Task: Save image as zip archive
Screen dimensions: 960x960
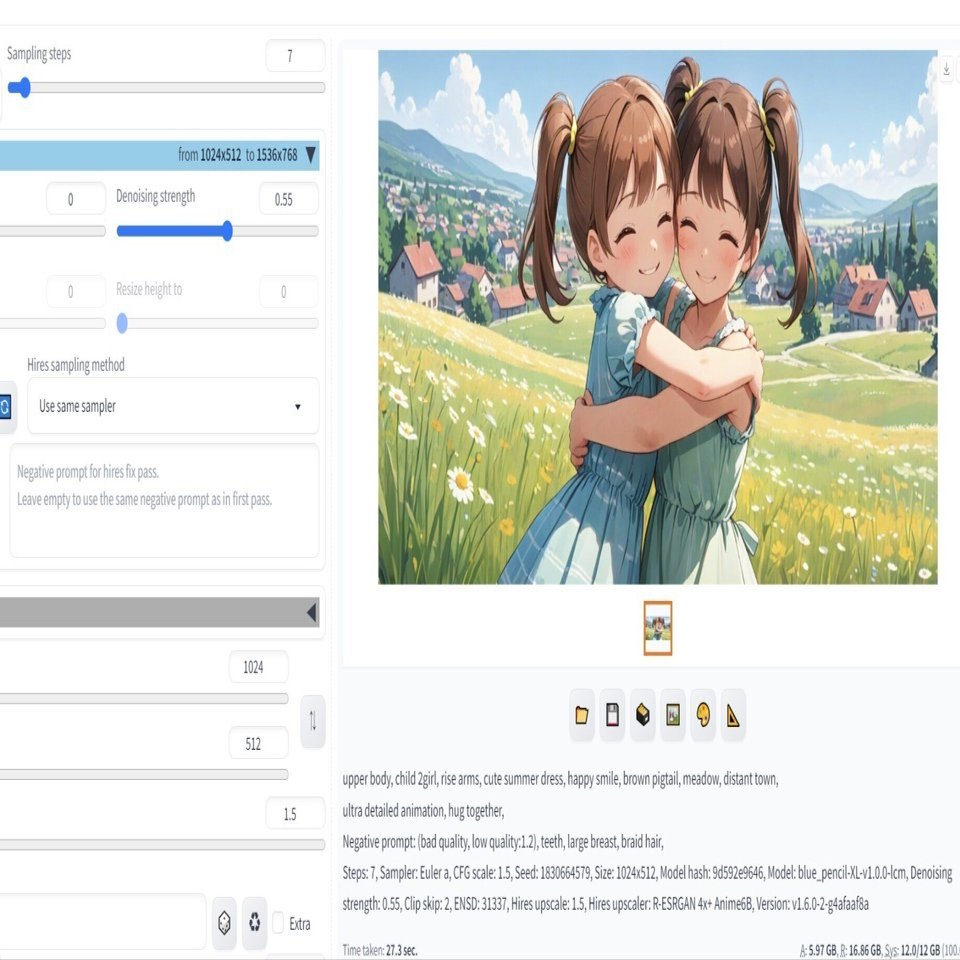Action: [642, 714]
